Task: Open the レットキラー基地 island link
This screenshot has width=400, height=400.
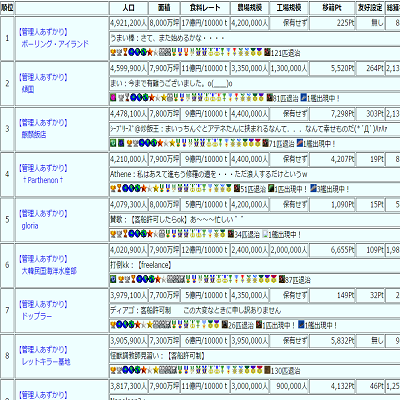Action: click(x=46, y=361)
